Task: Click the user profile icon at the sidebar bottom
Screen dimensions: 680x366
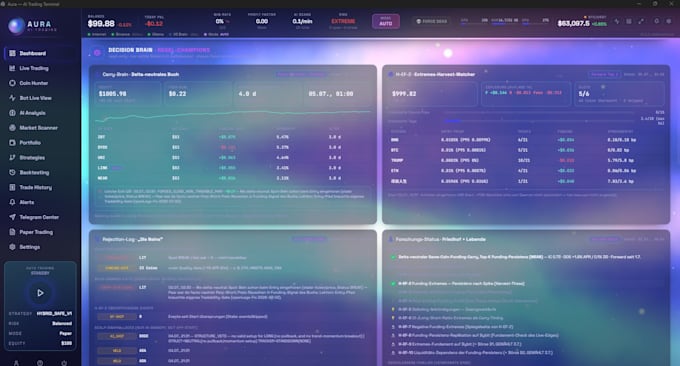Action: coord(16,363)
